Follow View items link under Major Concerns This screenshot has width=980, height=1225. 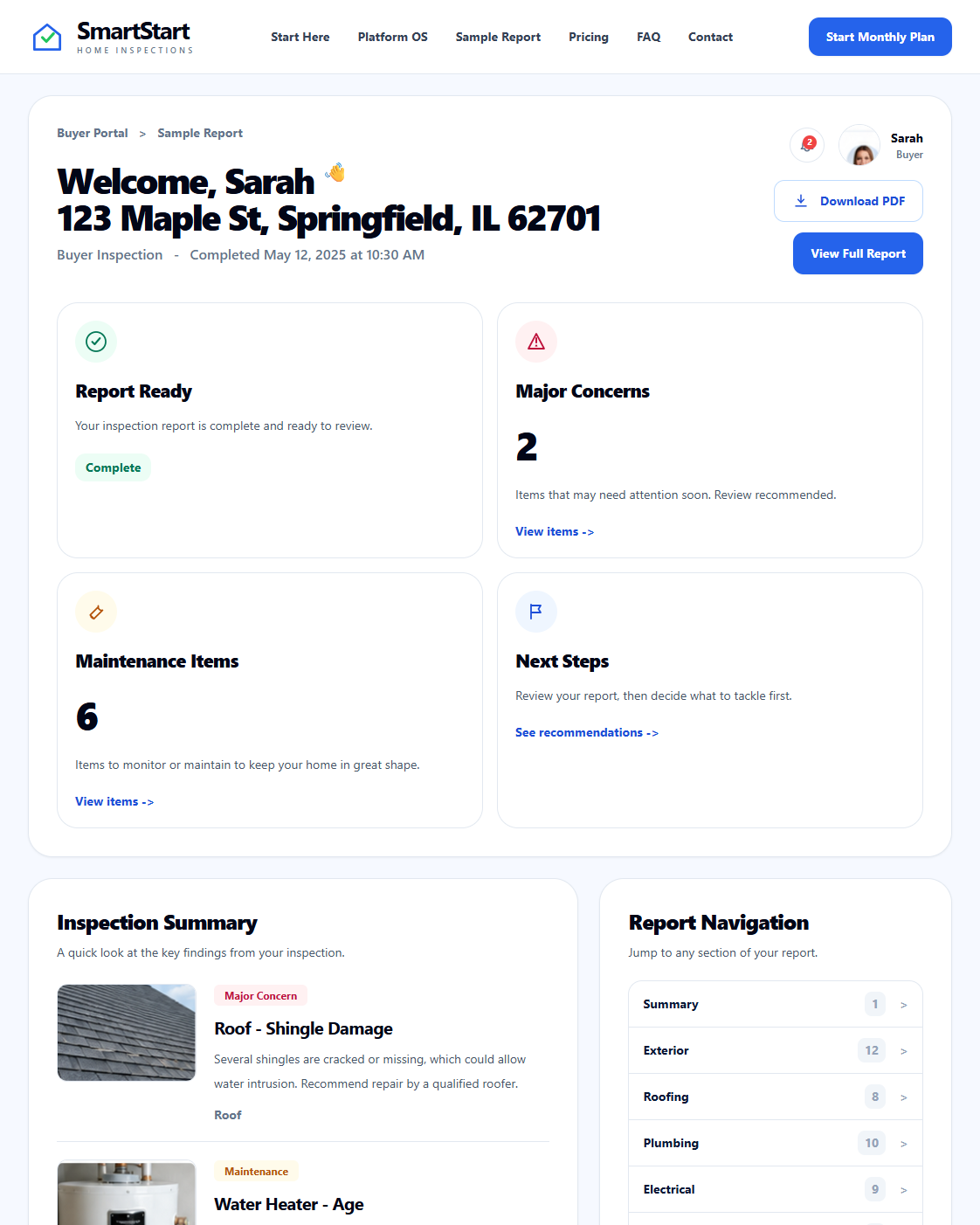(555, 531)
